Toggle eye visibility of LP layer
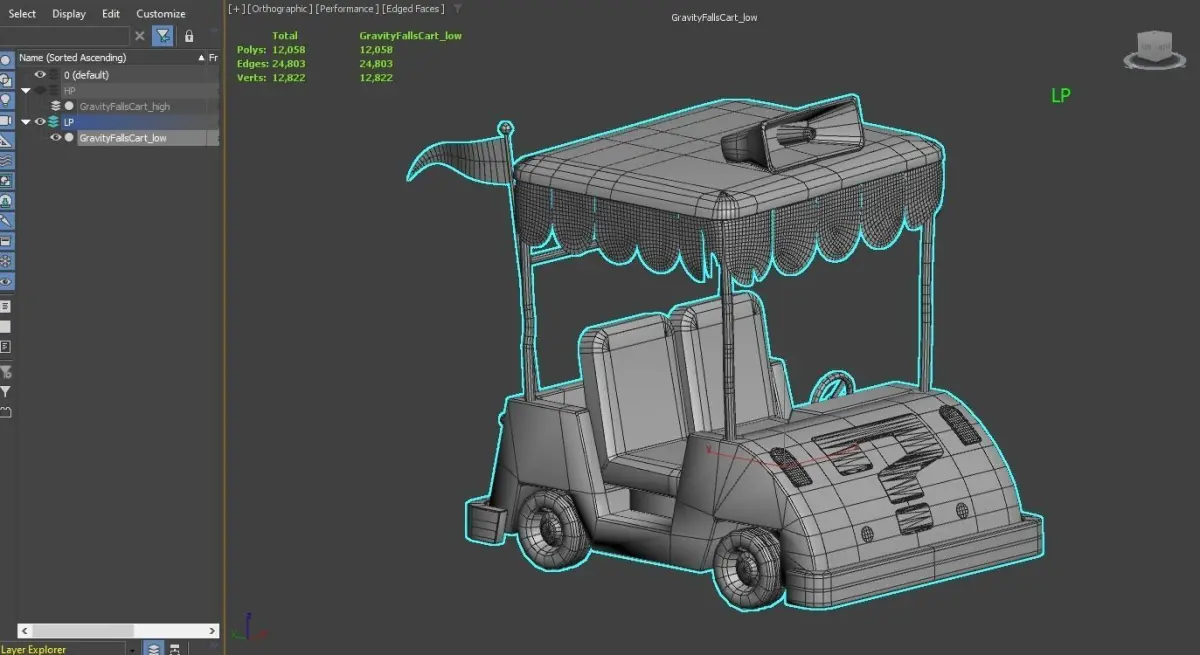The height and width of the screenshot is (655, 1200). [x=41, y=122]
